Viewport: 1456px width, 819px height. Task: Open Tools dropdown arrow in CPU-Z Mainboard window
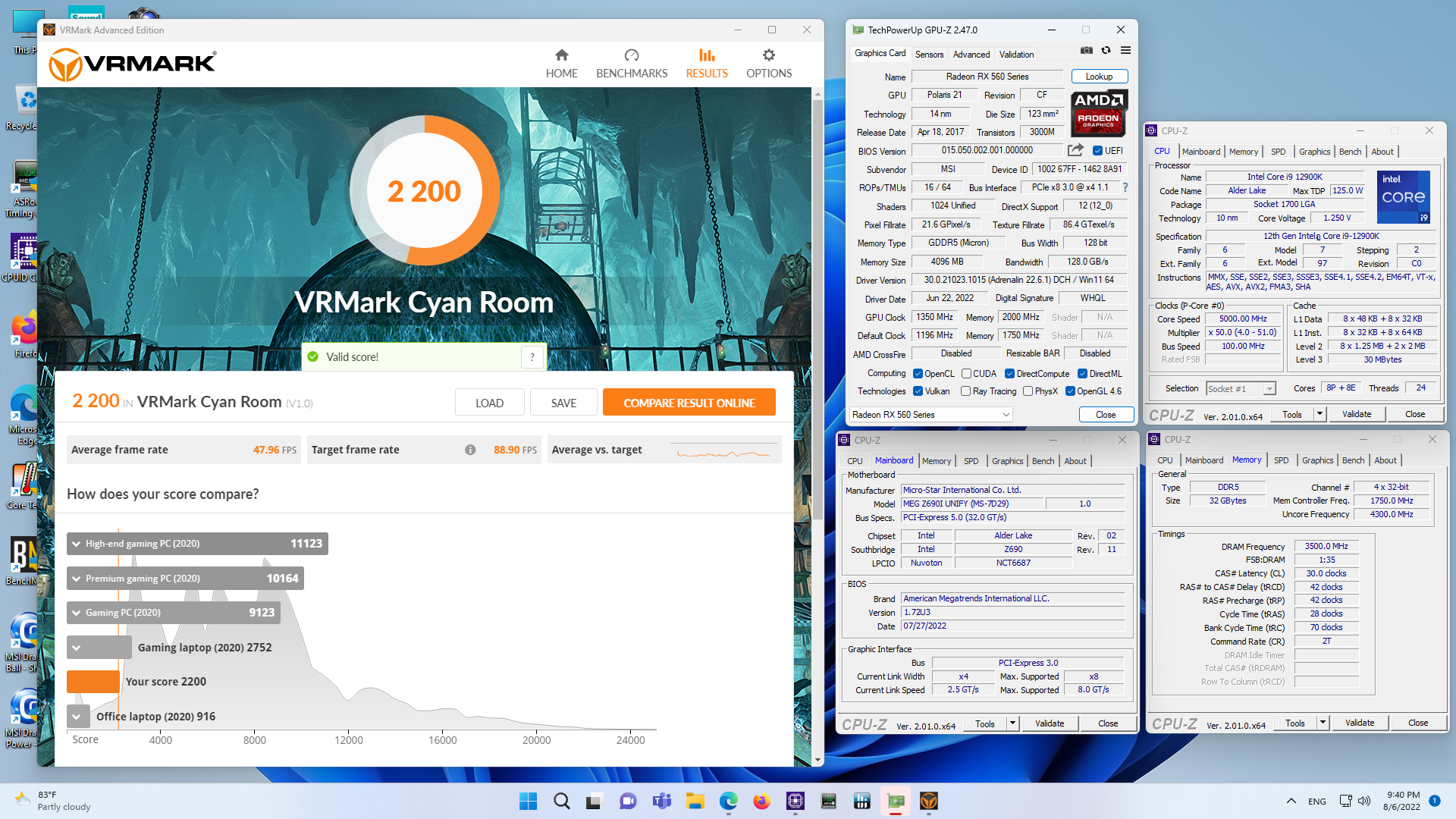click(1012, 723)
